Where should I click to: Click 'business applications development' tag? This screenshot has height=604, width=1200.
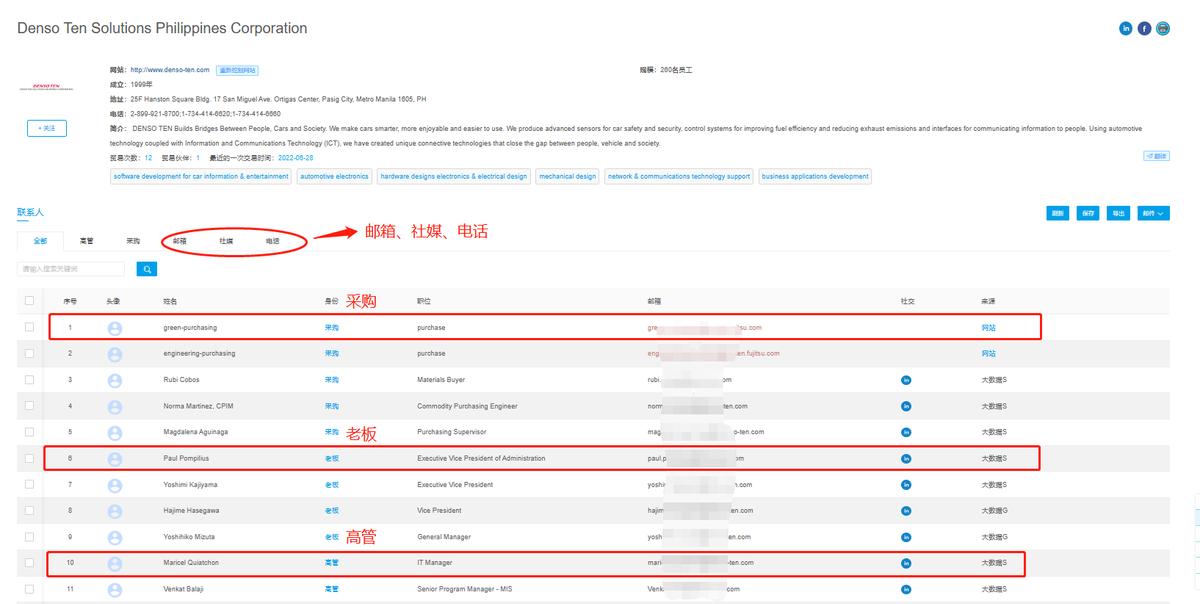(x=815, y=176)
